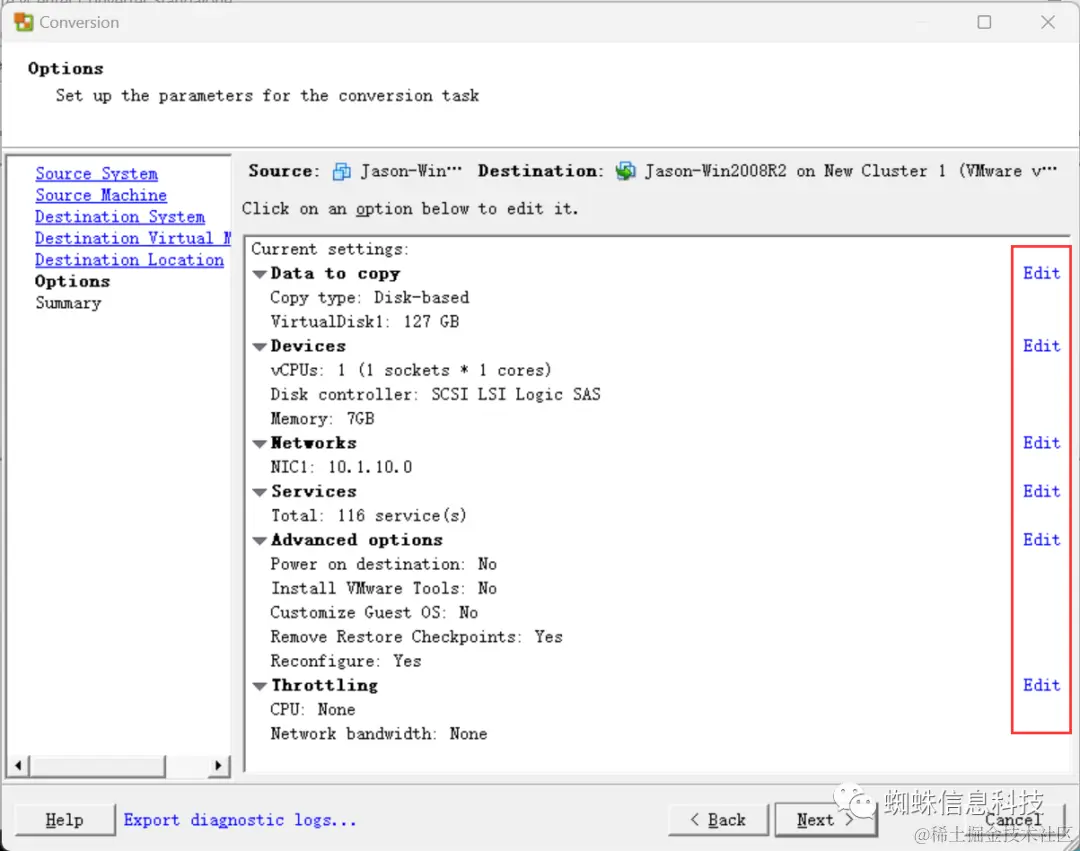Click the sidebar scroll left arrow
The width and height of the screenshot is (1080, 851).
19,765
